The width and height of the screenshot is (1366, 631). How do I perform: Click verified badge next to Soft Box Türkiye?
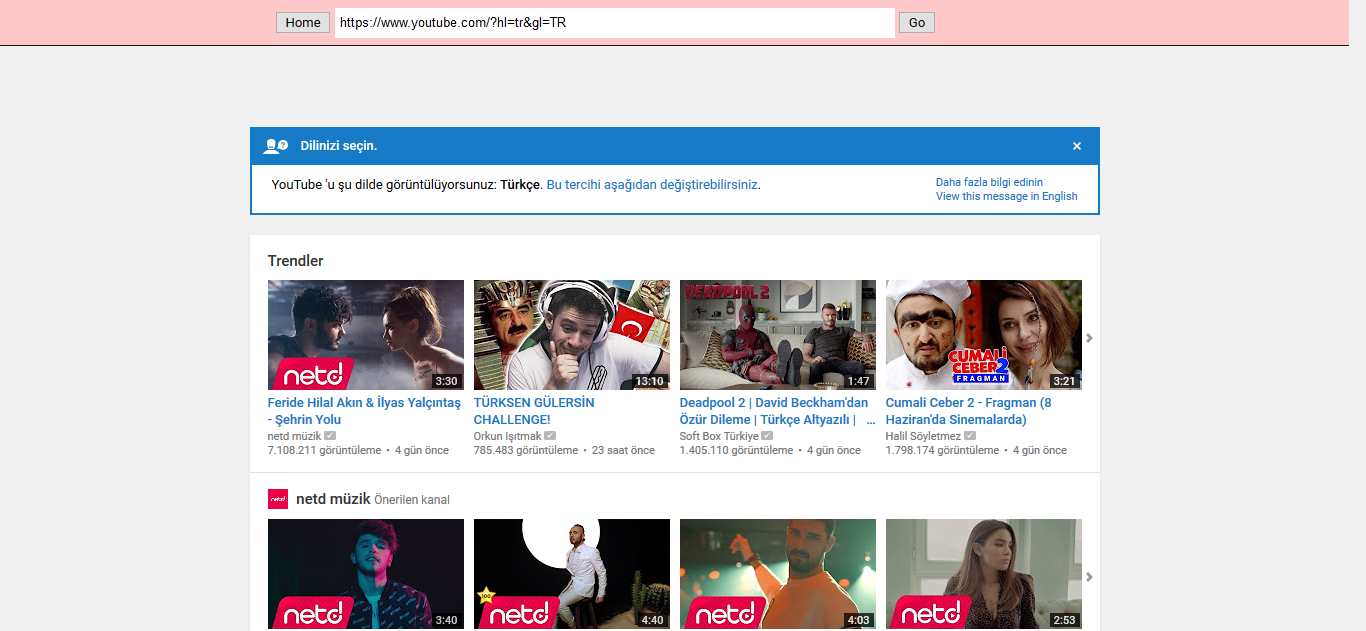767,436
